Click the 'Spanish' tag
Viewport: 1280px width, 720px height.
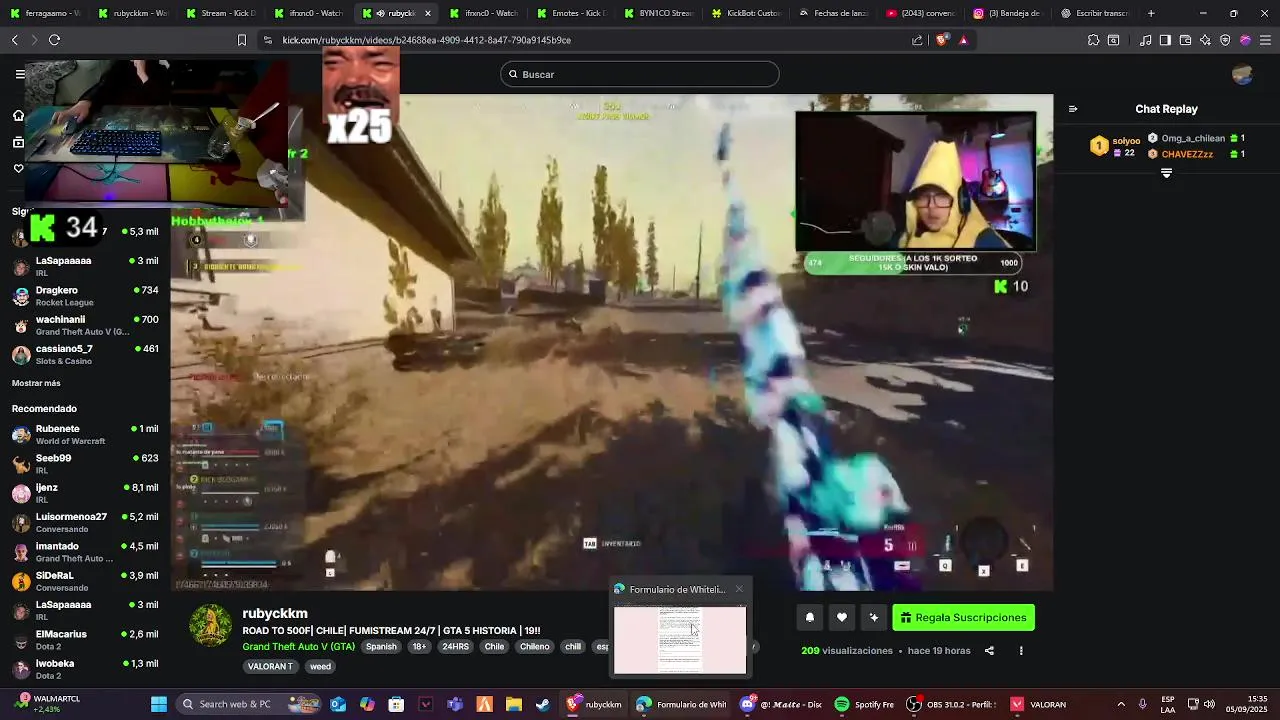381,646
